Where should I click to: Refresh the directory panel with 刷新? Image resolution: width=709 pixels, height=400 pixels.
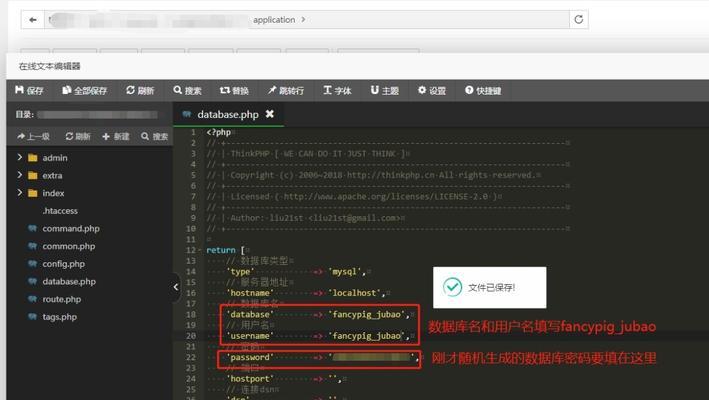78,136
